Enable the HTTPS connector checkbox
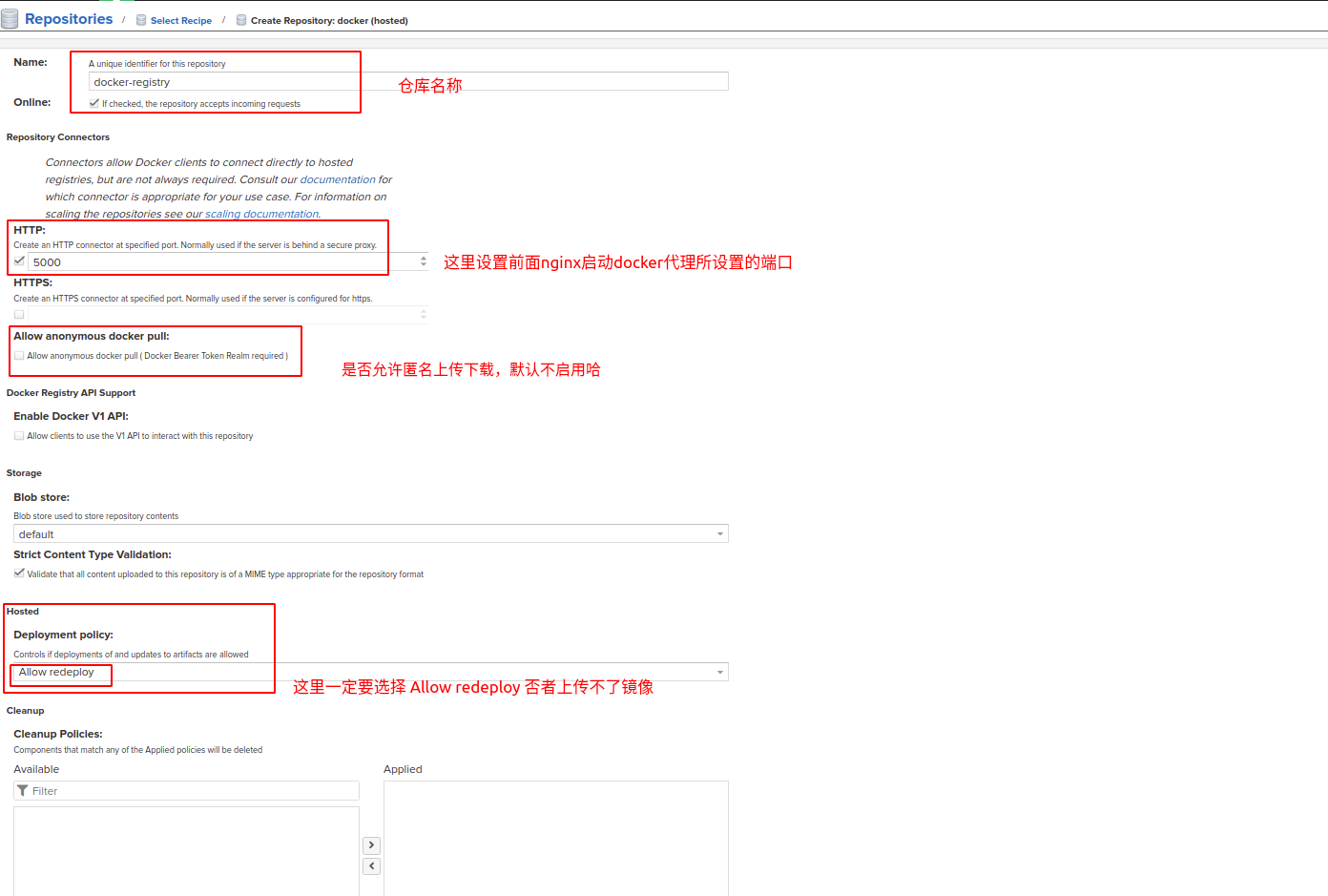This screenshot has height=896, width=1328. coord(19,314)
